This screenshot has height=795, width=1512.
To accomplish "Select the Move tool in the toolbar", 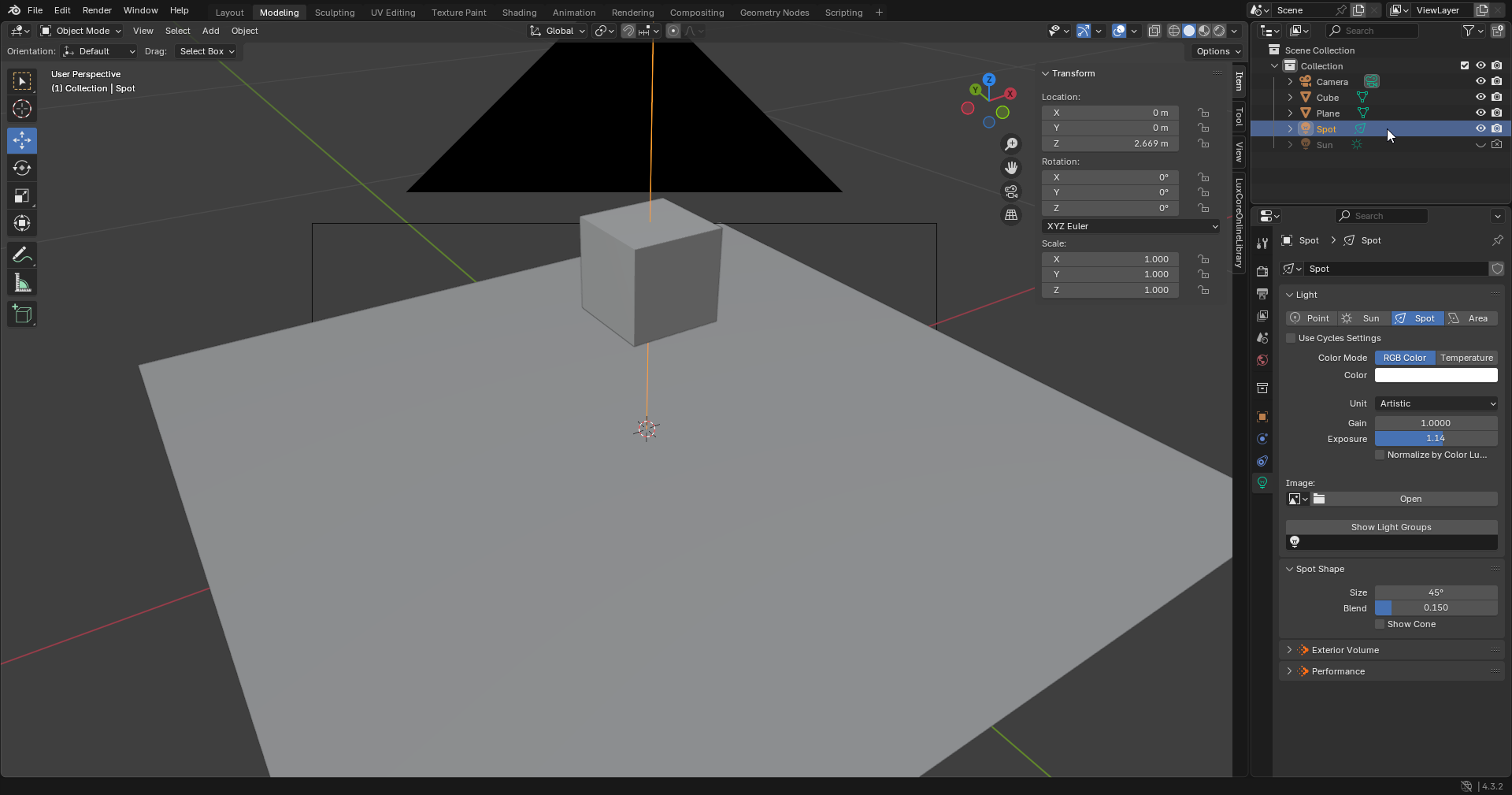I will click(22, 141).
